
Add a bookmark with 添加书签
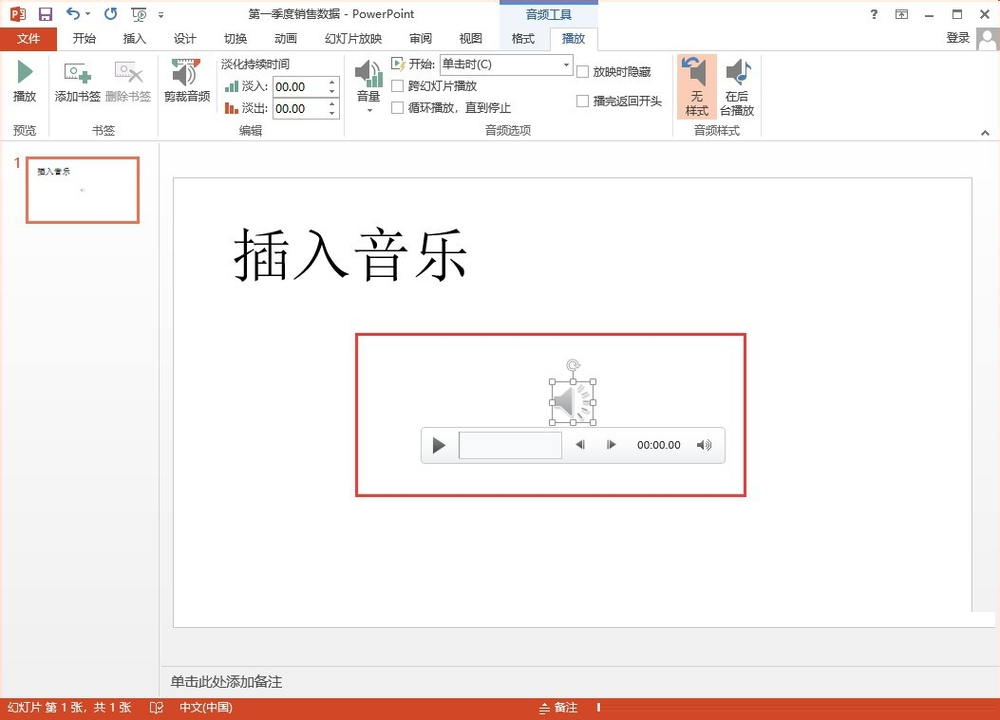pyautogui.click(x=77, y=81)
